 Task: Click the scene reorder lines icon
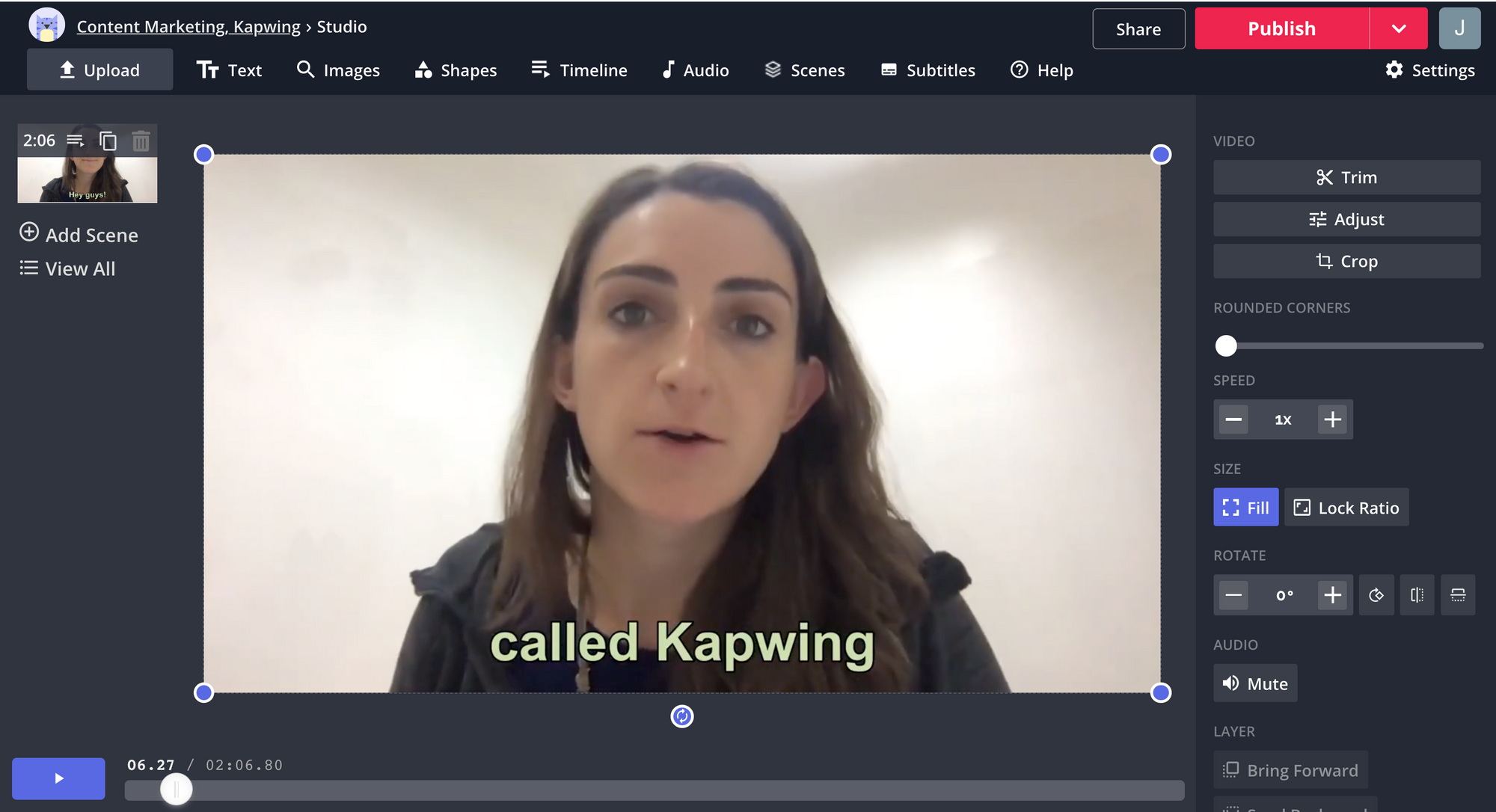pyautogui.click(x=76, y=141)
